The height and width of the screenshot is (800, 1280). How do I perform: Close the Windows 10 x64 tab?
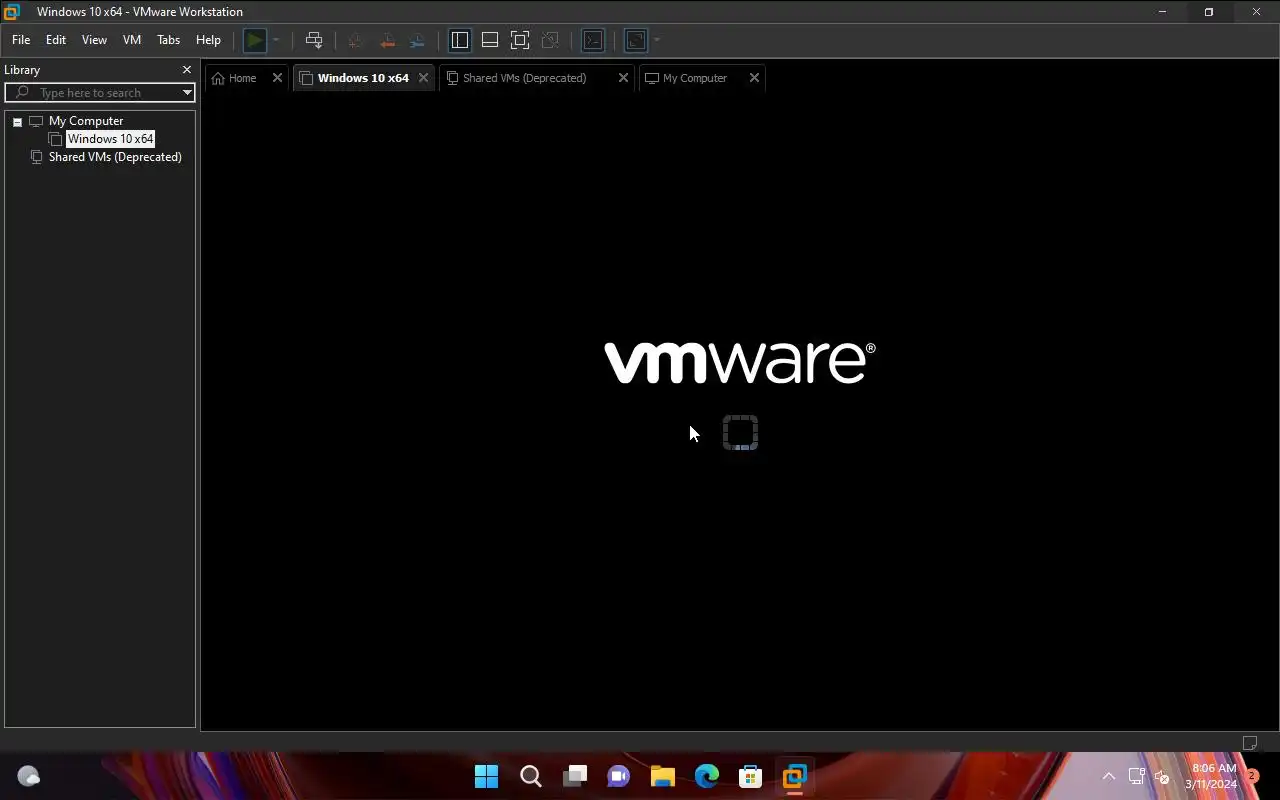(423, 78)
